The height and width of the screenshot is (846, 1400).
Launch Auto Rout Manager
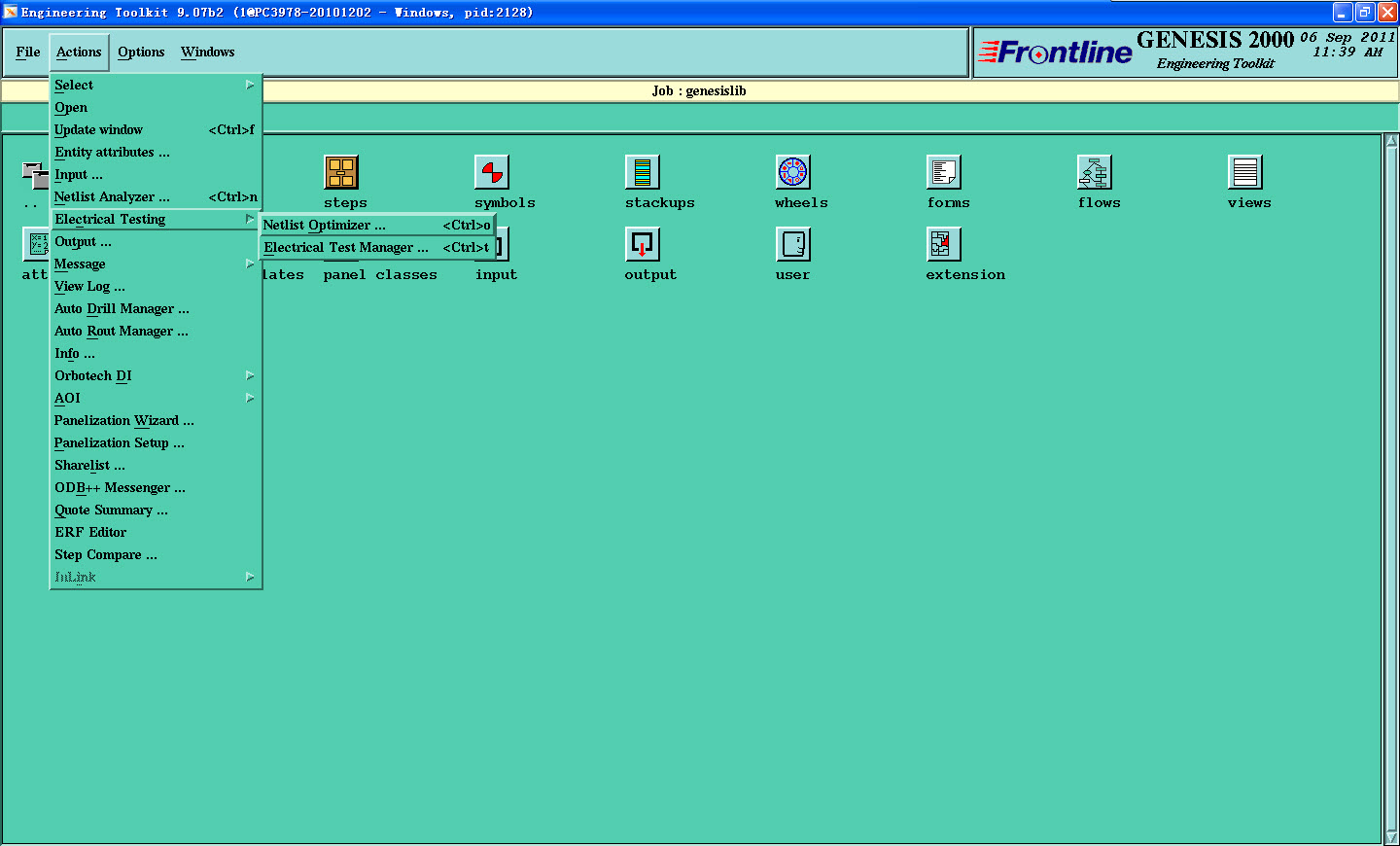coord(156,331)
